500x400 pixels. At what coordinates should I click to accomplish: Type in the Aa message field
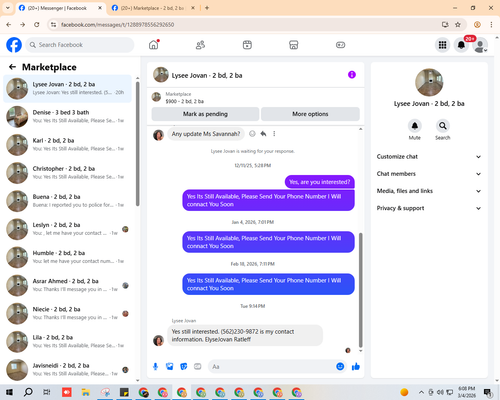coord(272,367)
